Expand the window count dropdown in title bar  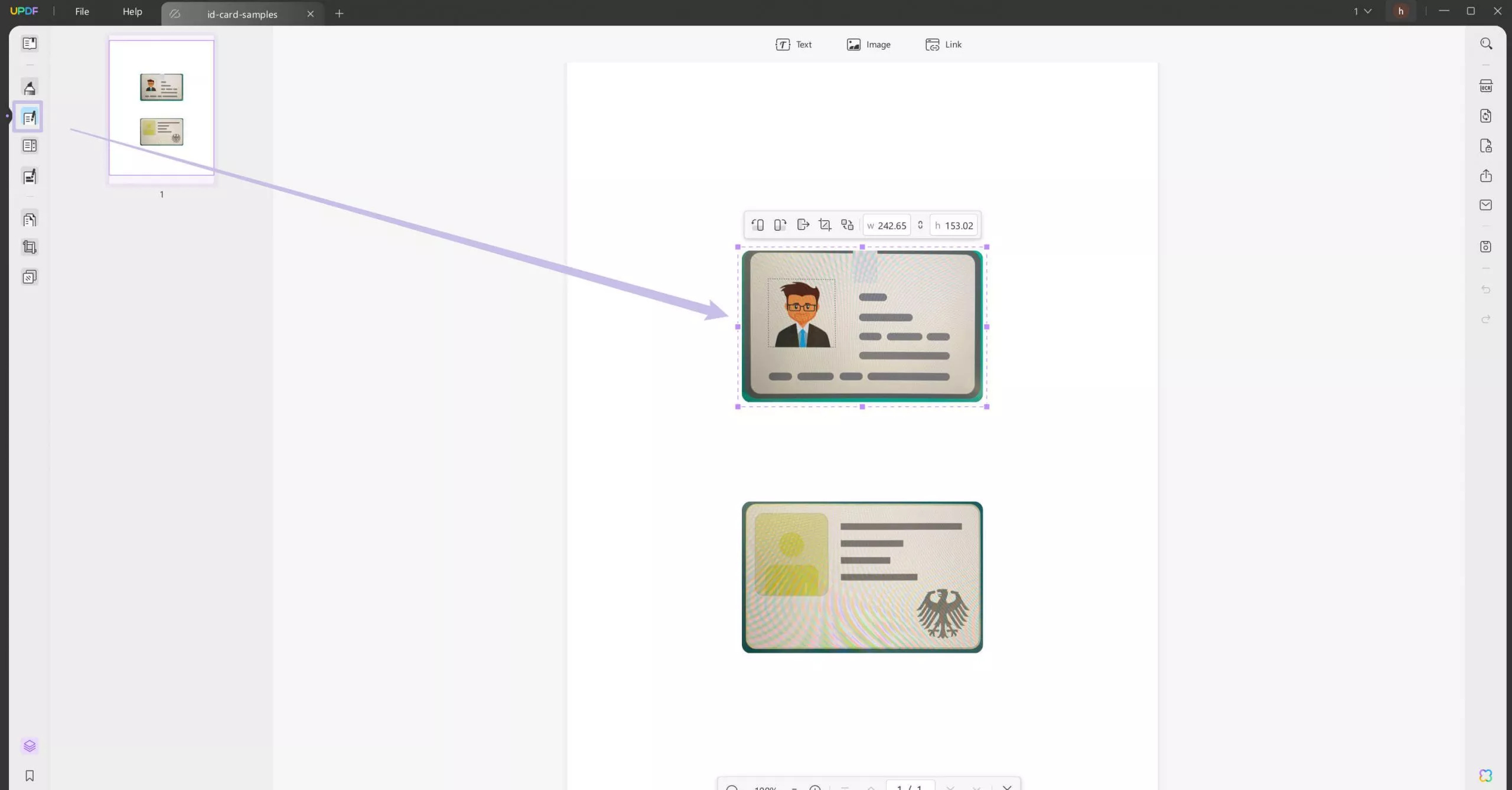click(x=1363, y=11)
